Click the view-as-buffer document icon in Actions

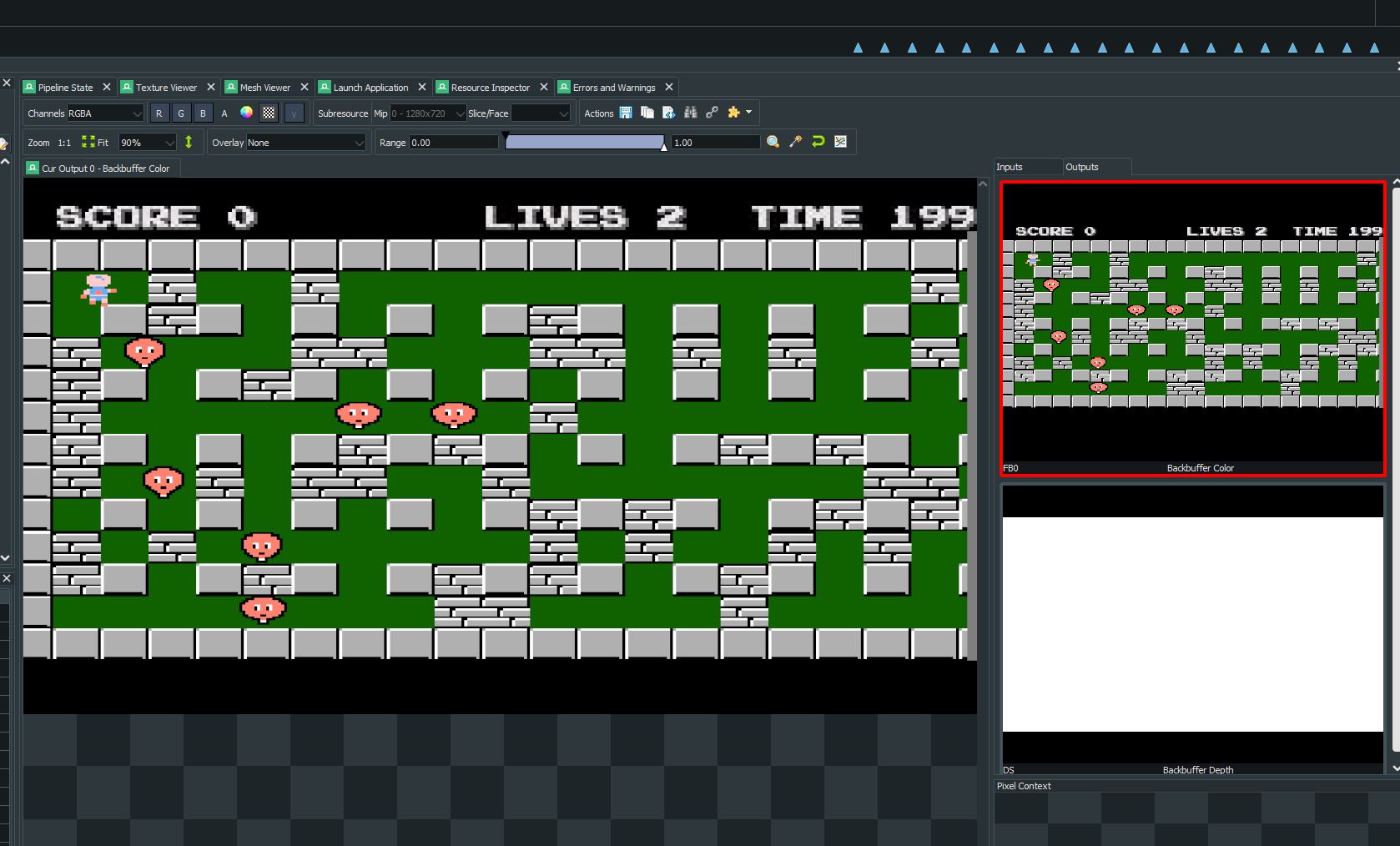[x=668, y=113]
